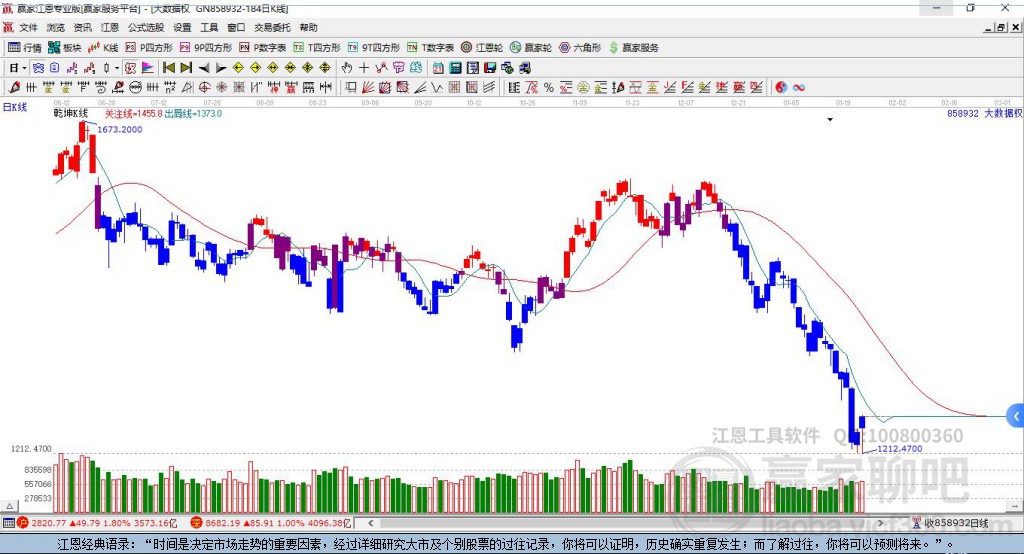
Task: Click the 乾坤K线 indicator label
Action: pyautogui.click(x=71, y=114)
